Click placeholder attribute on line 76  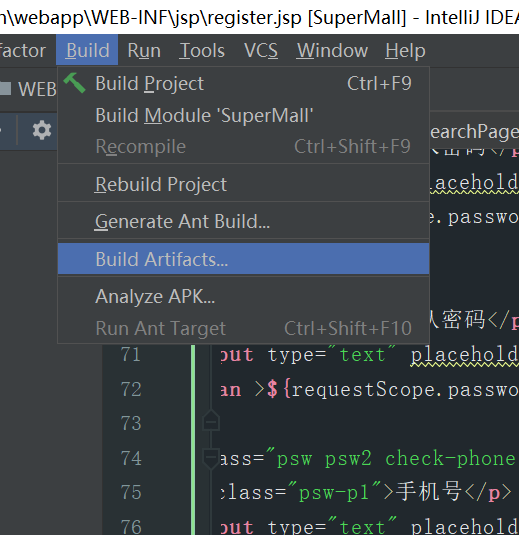tap(464, 527)
